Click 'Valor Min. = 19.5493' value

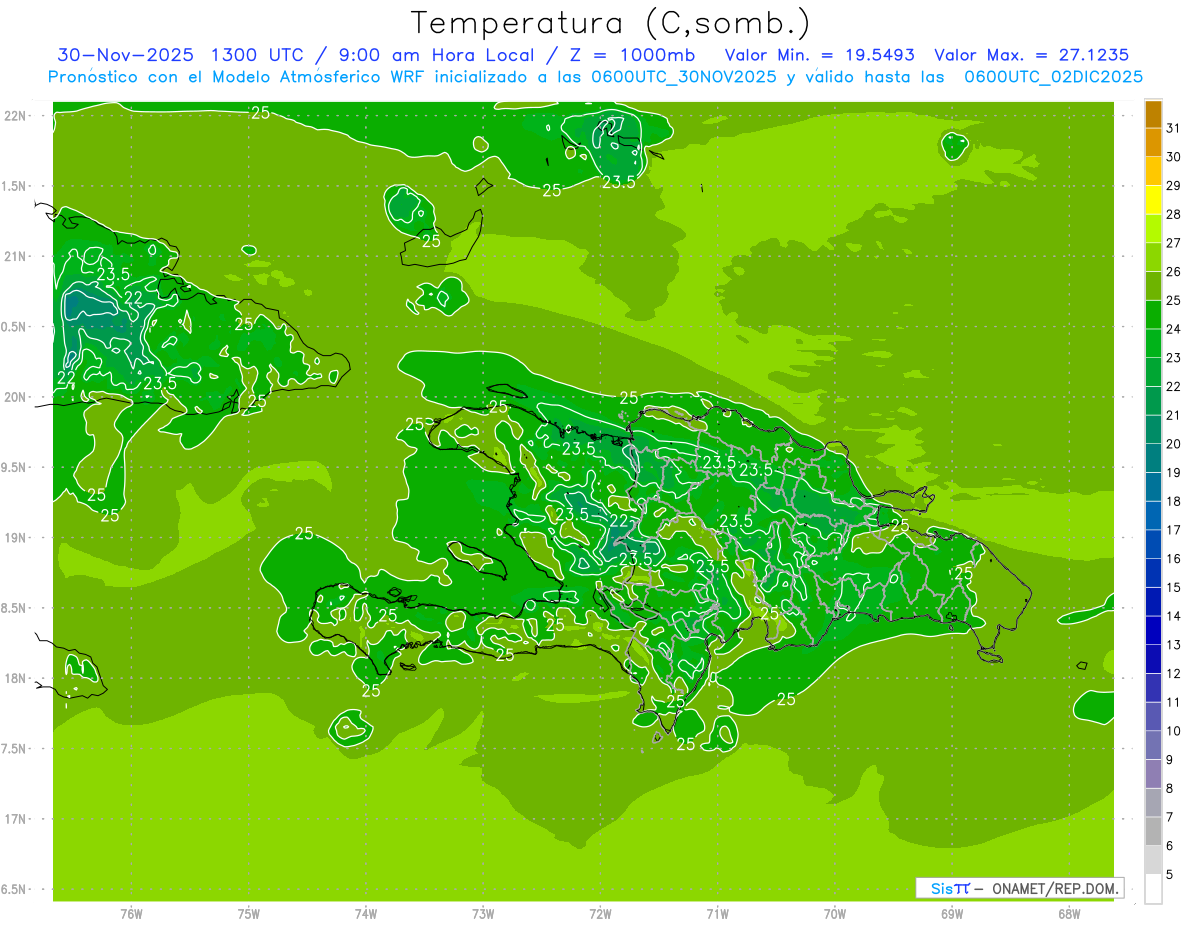(x=820, y=55)
